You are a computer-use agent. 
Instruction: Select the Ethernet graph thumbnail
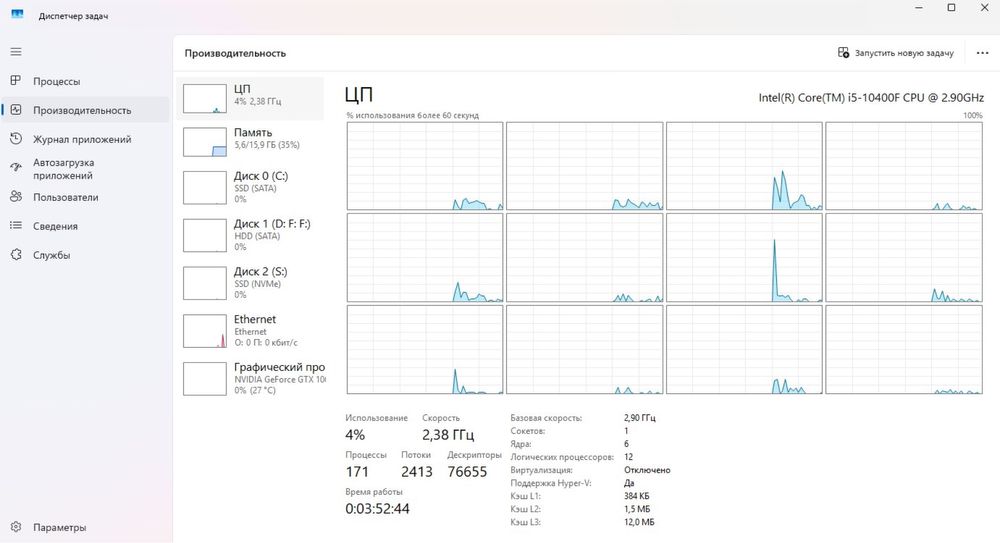pos(205,331)
